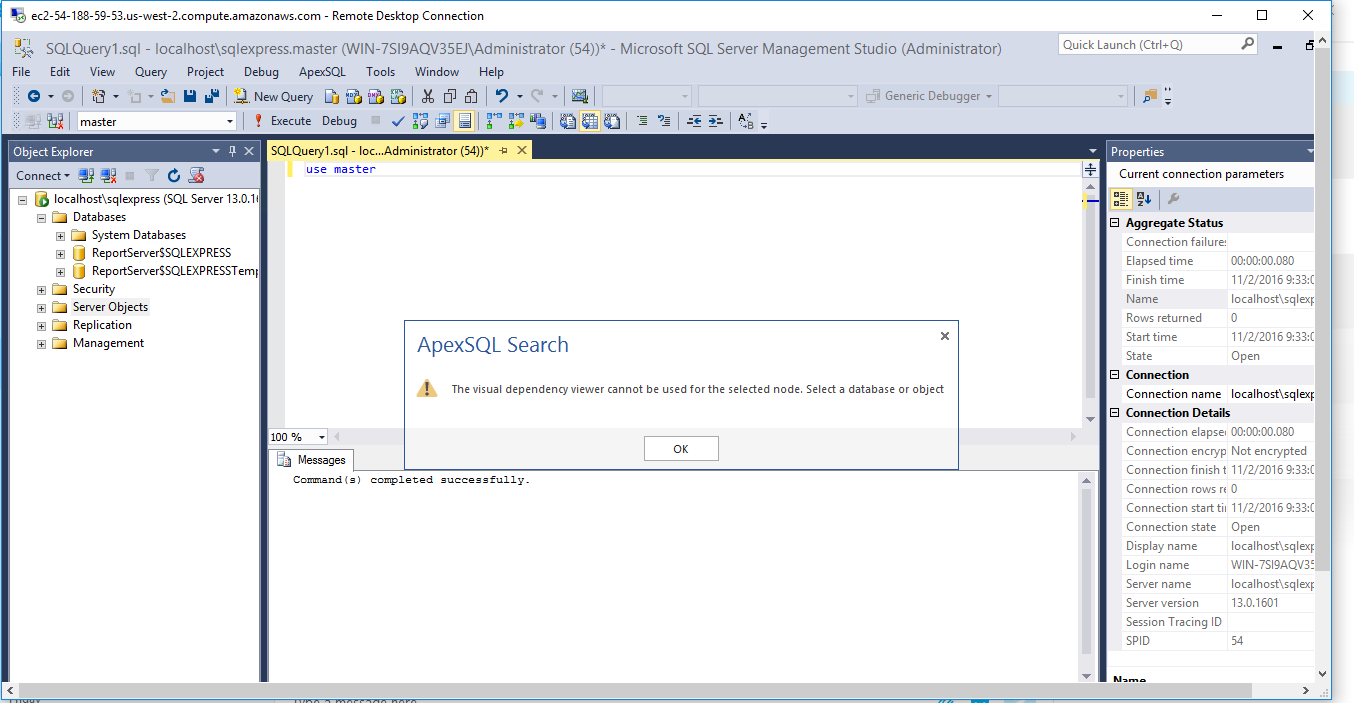Click the Cut scissors icon

click(427, 96)
